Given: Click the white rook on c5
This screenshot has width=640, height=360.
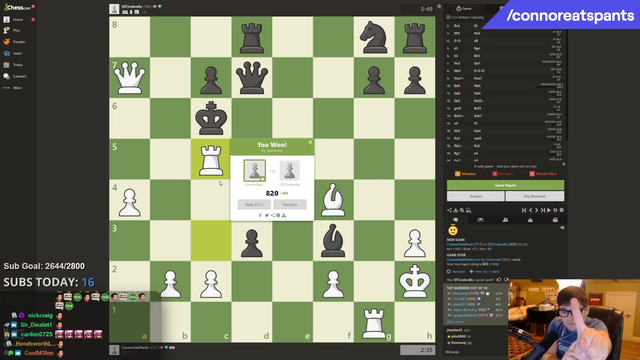Looking at the screenshot, I should pyautogui.click(x=211, y=159).
